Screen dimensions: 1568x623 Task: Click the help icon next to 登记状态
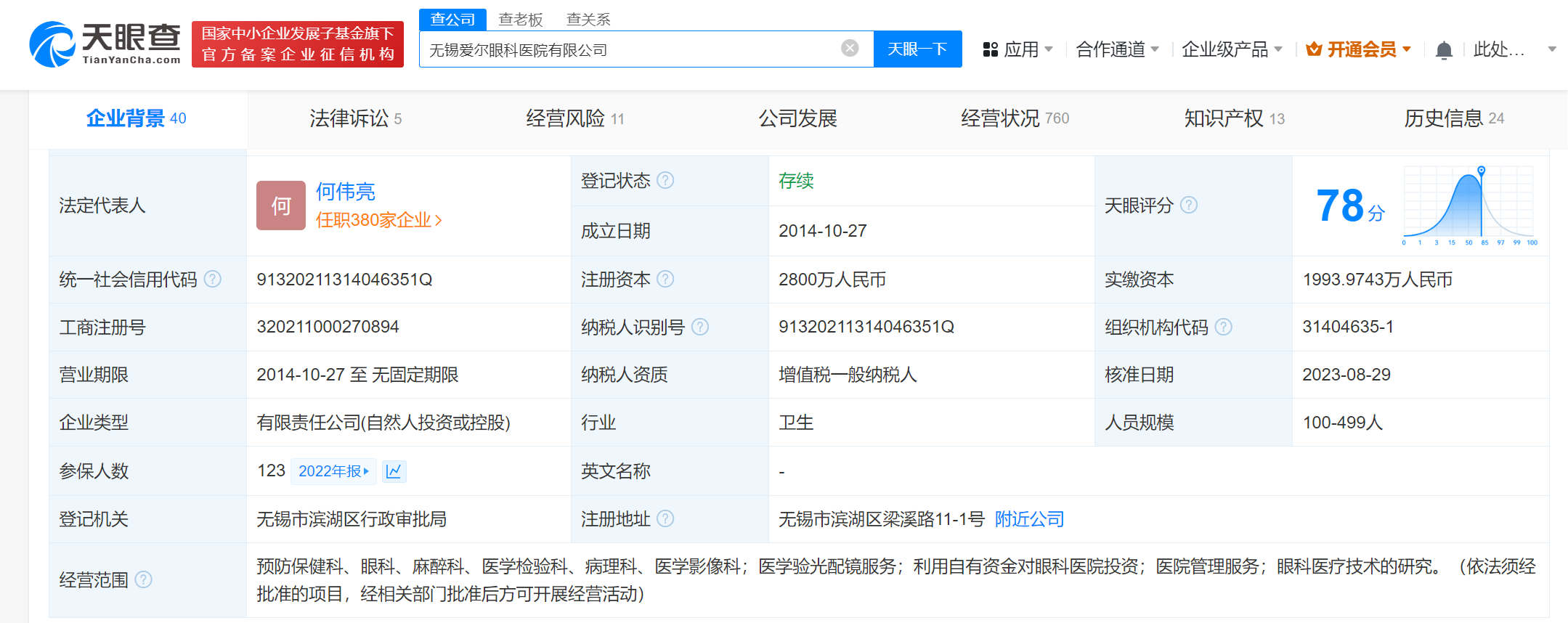pyautogui.click(x=665, y=180)
